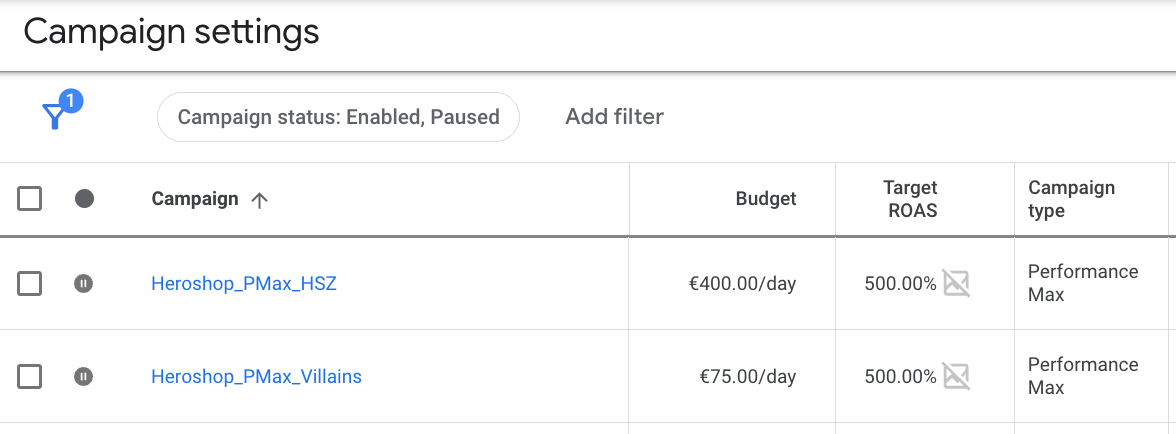Open paused status menu for Heroshop_PMax_Villains
This screenshot has height=434, width=1176.
85,377
